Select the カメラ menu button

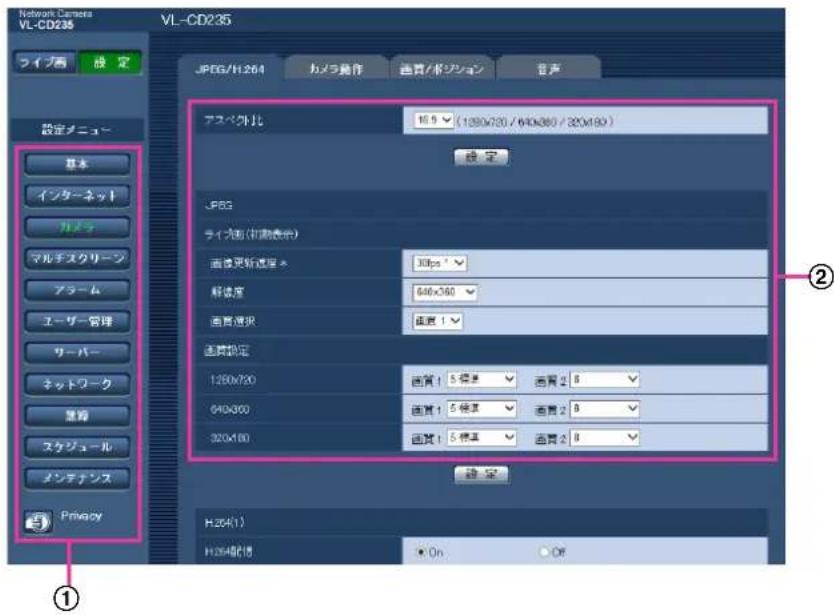pos(77,227)
